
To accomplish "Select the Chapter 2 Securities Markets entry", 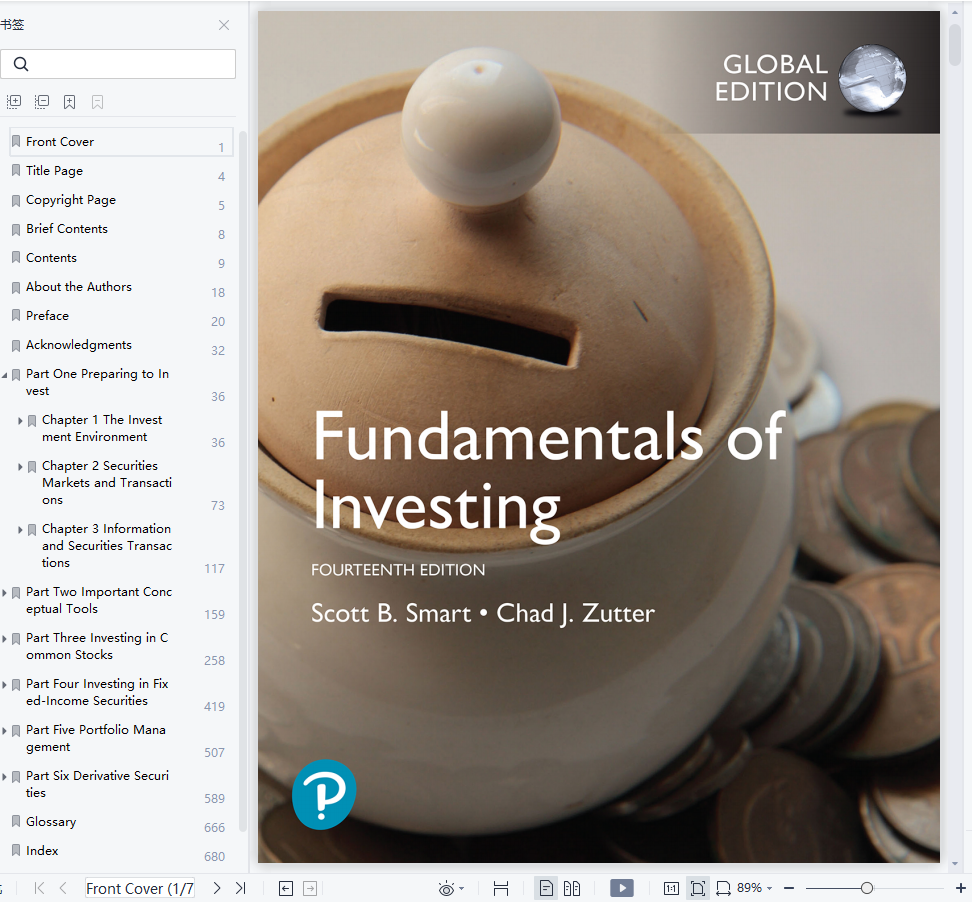I will point(107,483).
